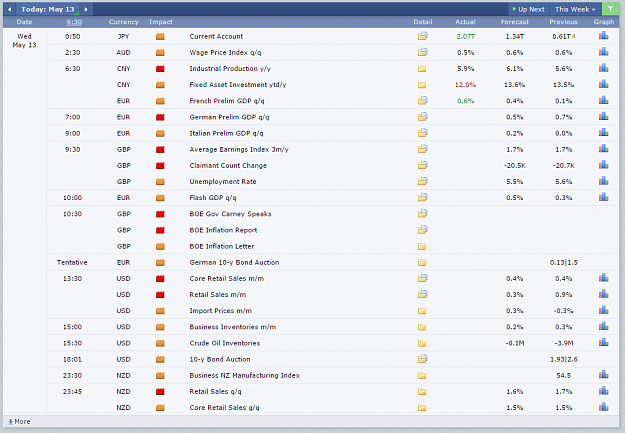This screenshot has height=433, width=625.
Task: Click revised marker beside previous 0.61T
Action: [x=574, y=36]
